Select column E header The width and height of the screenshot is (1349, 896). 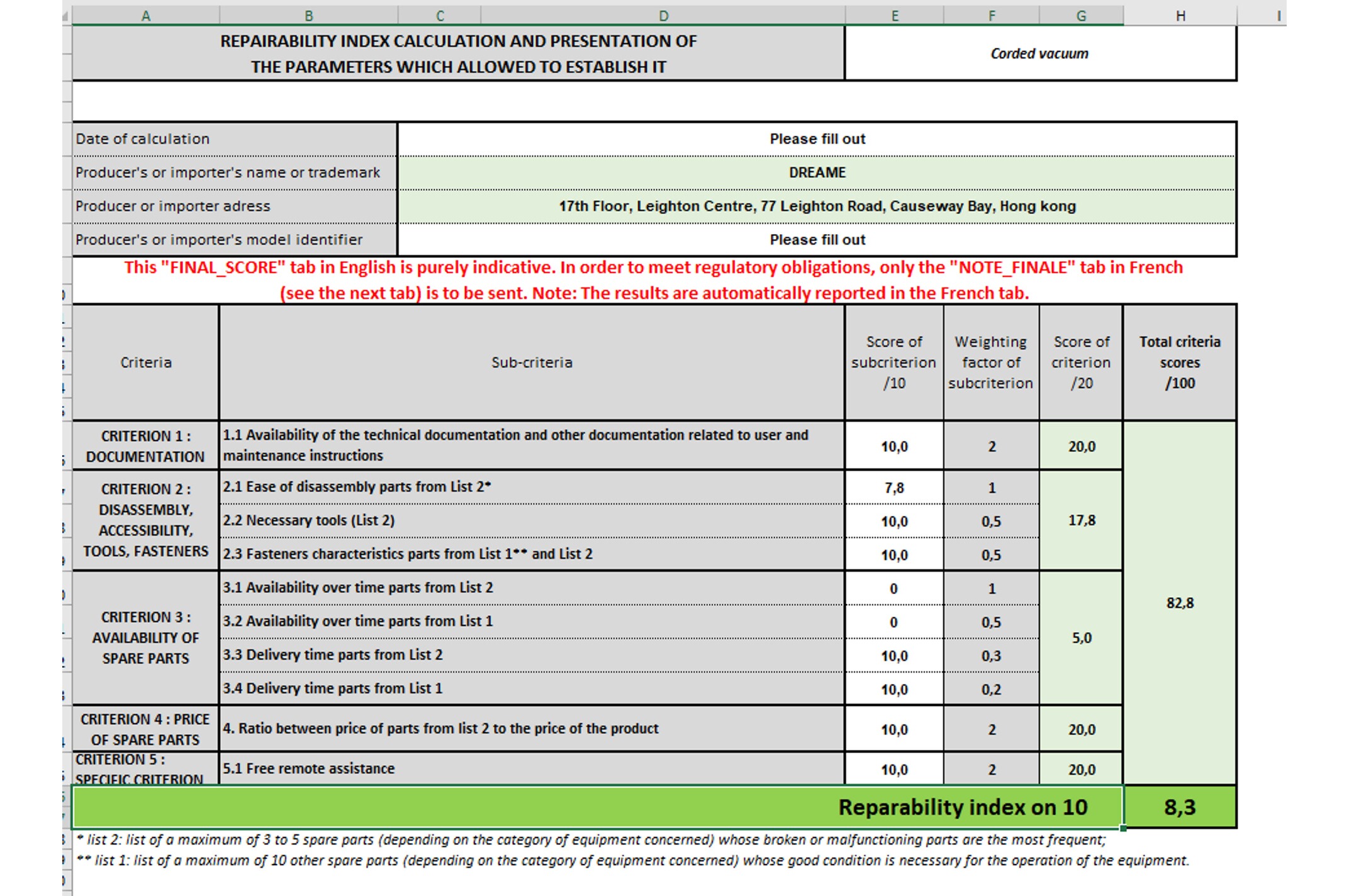point(894,16)
